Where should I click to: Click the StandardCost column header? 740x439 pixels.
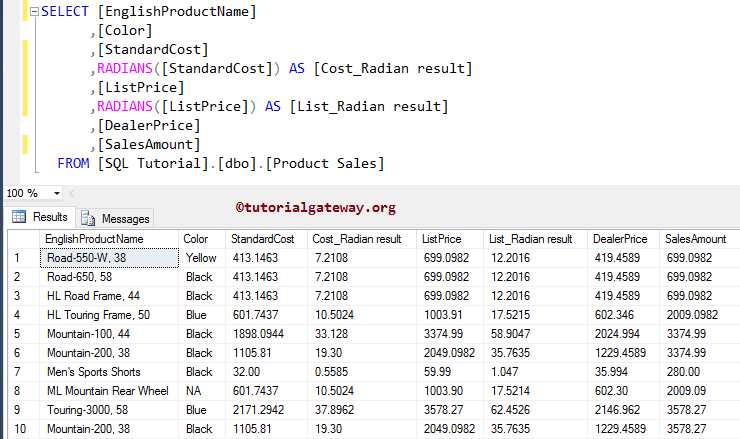pos(262,239)
